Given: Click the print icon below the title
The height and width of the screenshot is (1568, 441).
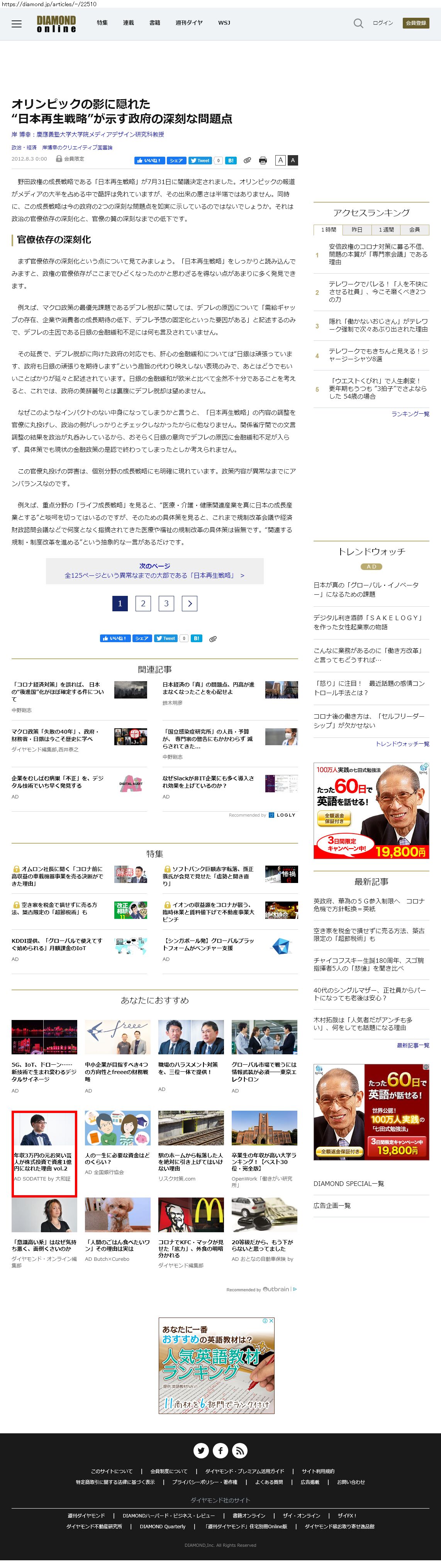Looking at the screenshot, I should tap(263, 161).
